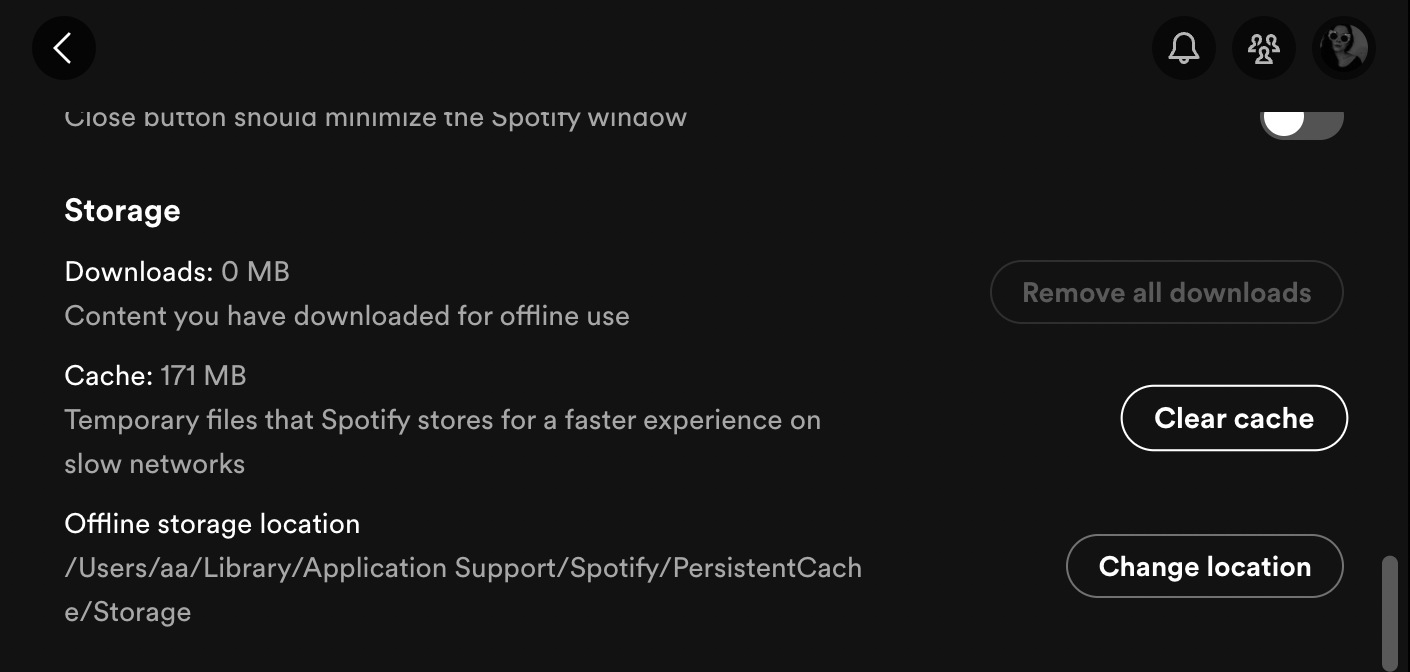Click the Remove all downloads button
This screenshot has height=672, width=1410.
(1166, 292)
